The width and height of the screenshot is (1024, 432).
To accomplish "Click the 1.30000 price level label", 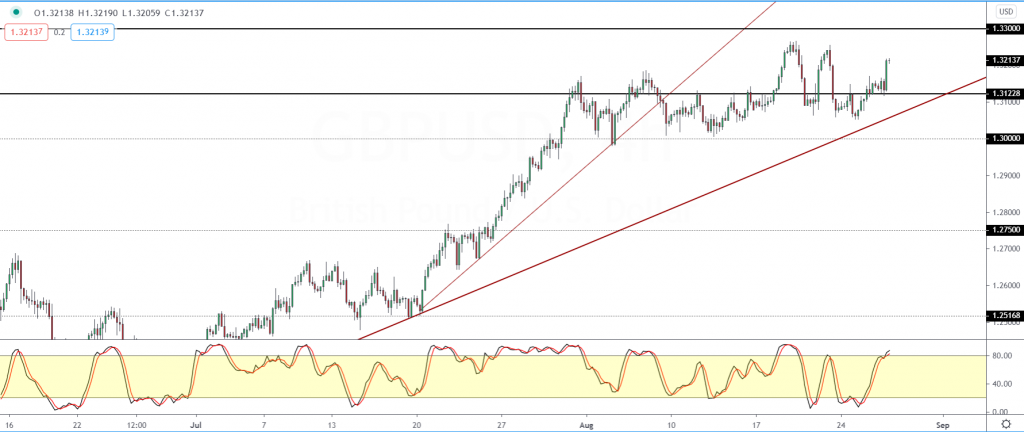I will coord(1005,138).
